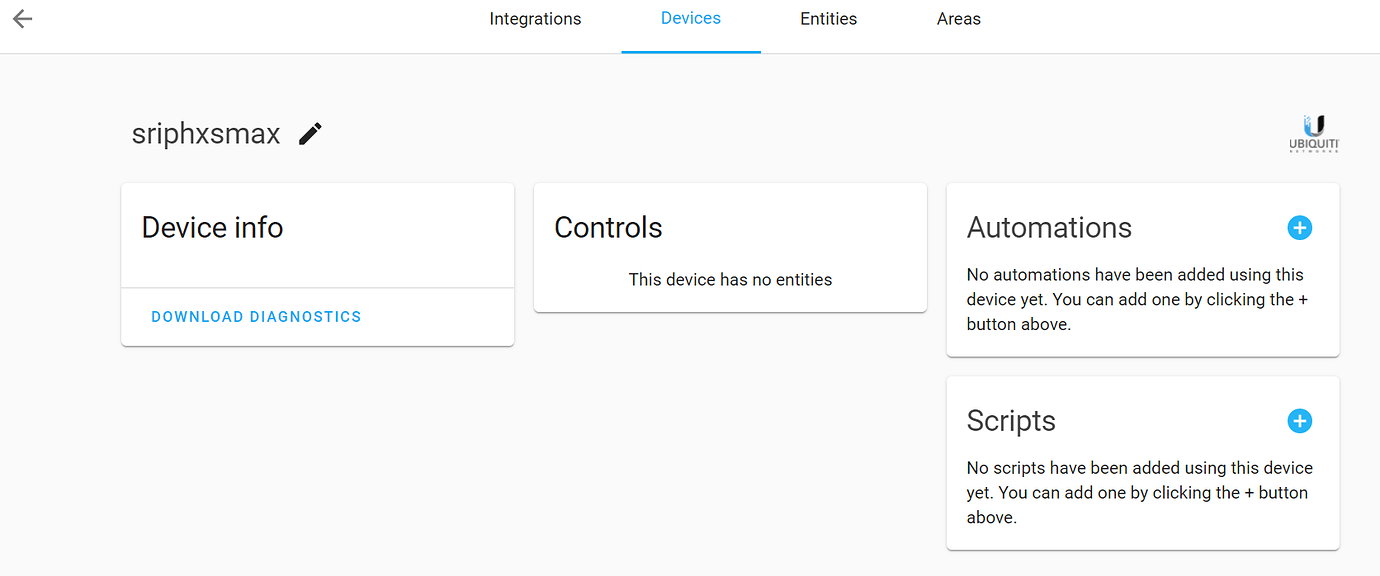This screenshot has width=1380, height=576.
Task: Open the Integrations tab
Action: [535, 19]
